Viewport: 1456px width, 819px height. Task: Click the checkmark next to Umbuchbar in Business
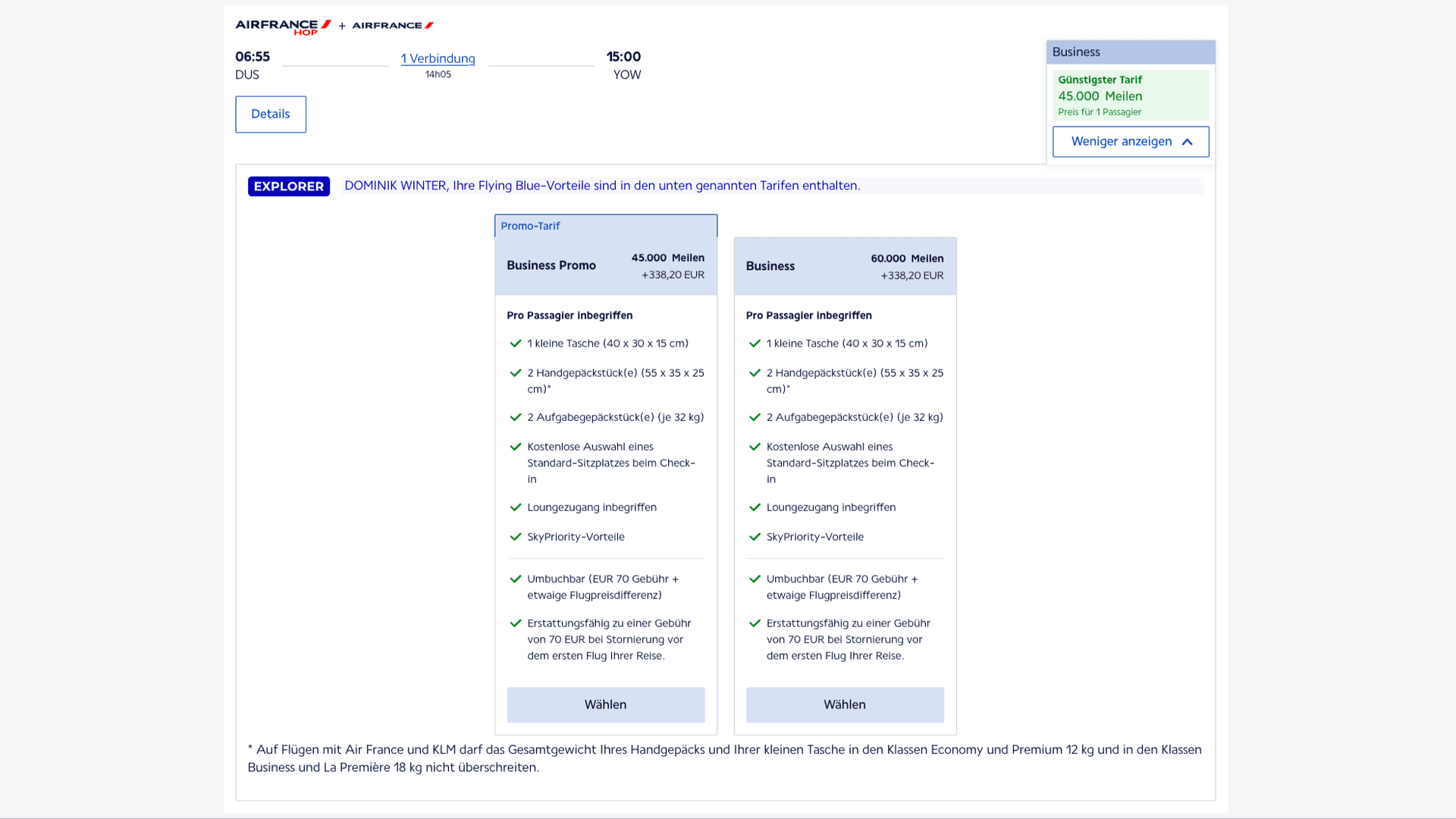coord(755,579)
